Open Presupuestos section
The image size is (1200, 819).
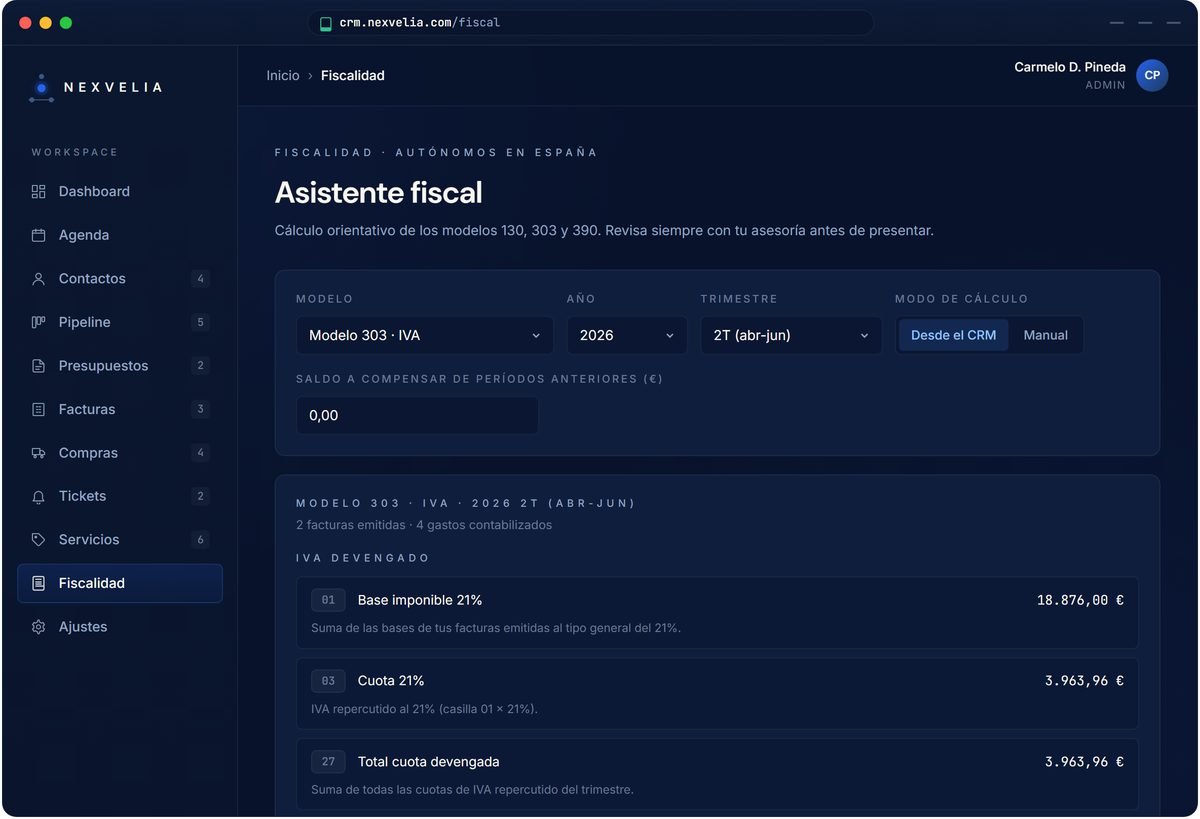[x=120, y=366]
